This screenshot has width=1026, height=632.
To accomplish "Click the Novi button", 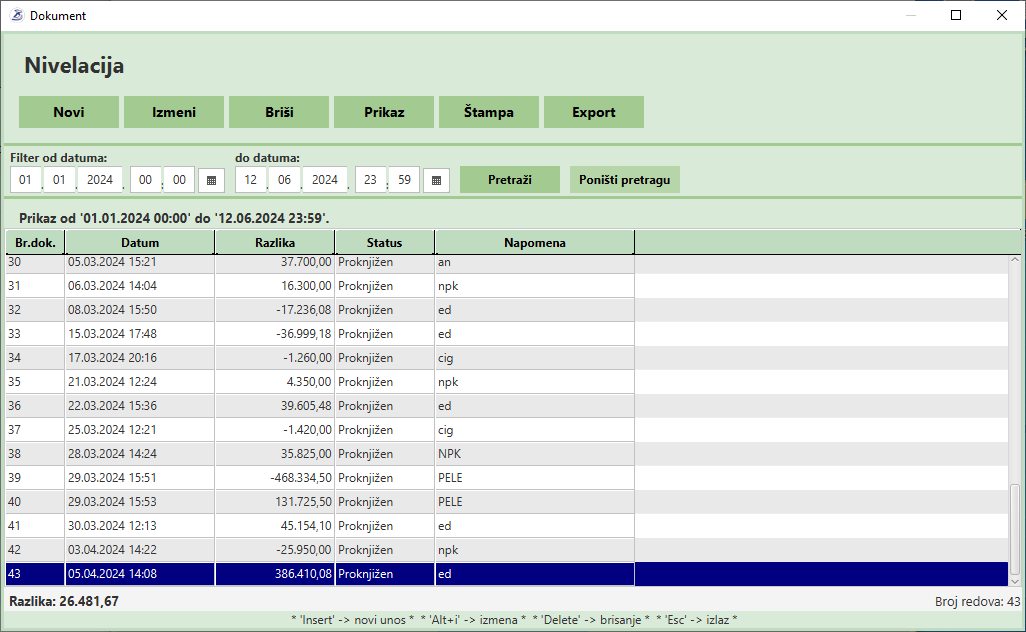I will pos(69,112).
